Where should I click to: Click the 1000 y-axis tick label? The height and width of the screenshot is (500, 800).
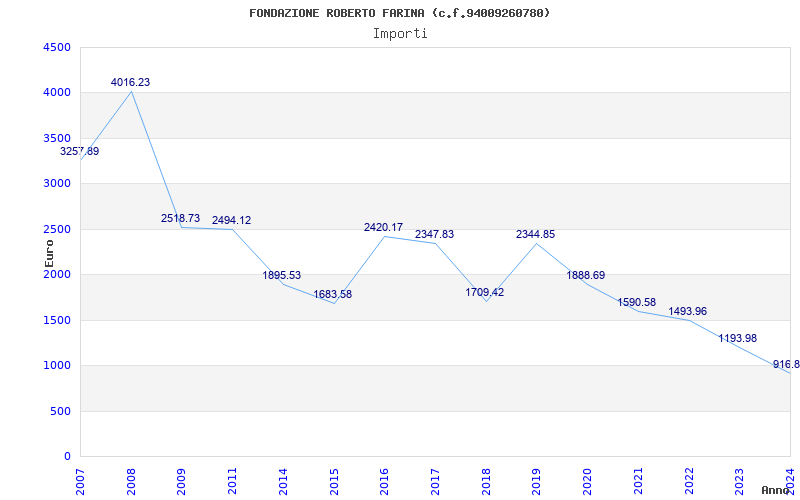tap(57, 366)
